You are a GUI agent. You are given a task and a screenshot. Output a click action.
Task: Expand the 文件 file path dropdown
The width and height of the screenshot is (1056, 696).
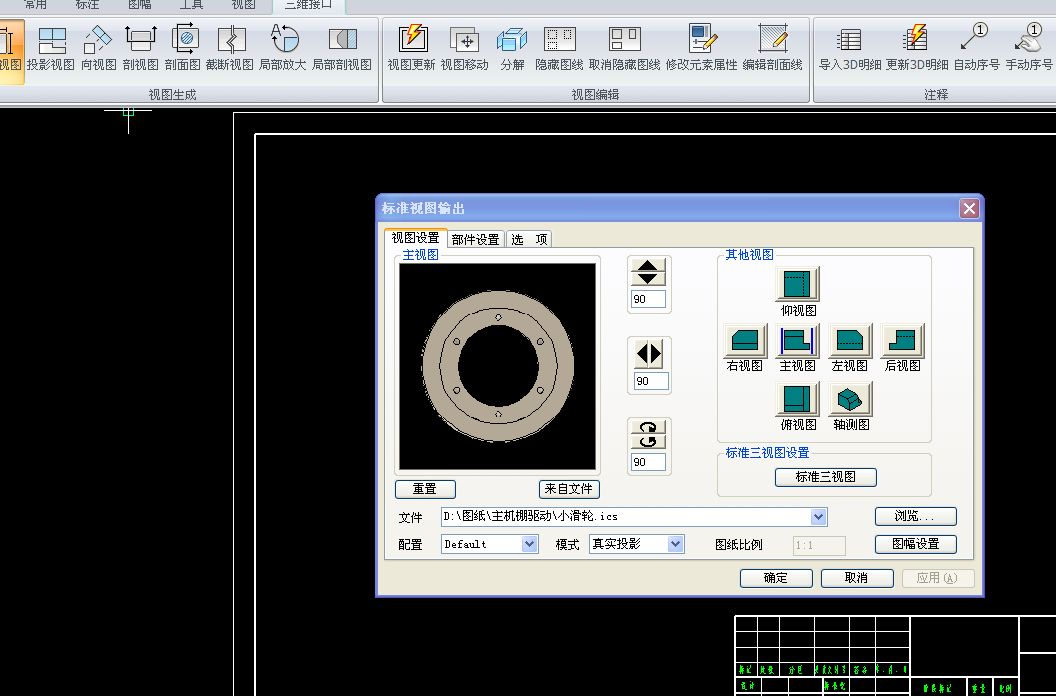[819, 517]
